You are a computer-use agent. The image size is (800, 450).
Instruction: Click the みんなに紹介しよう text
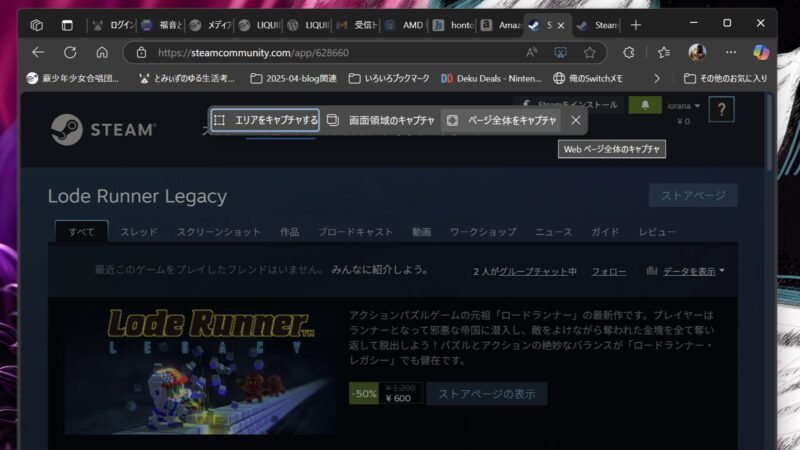380,269
